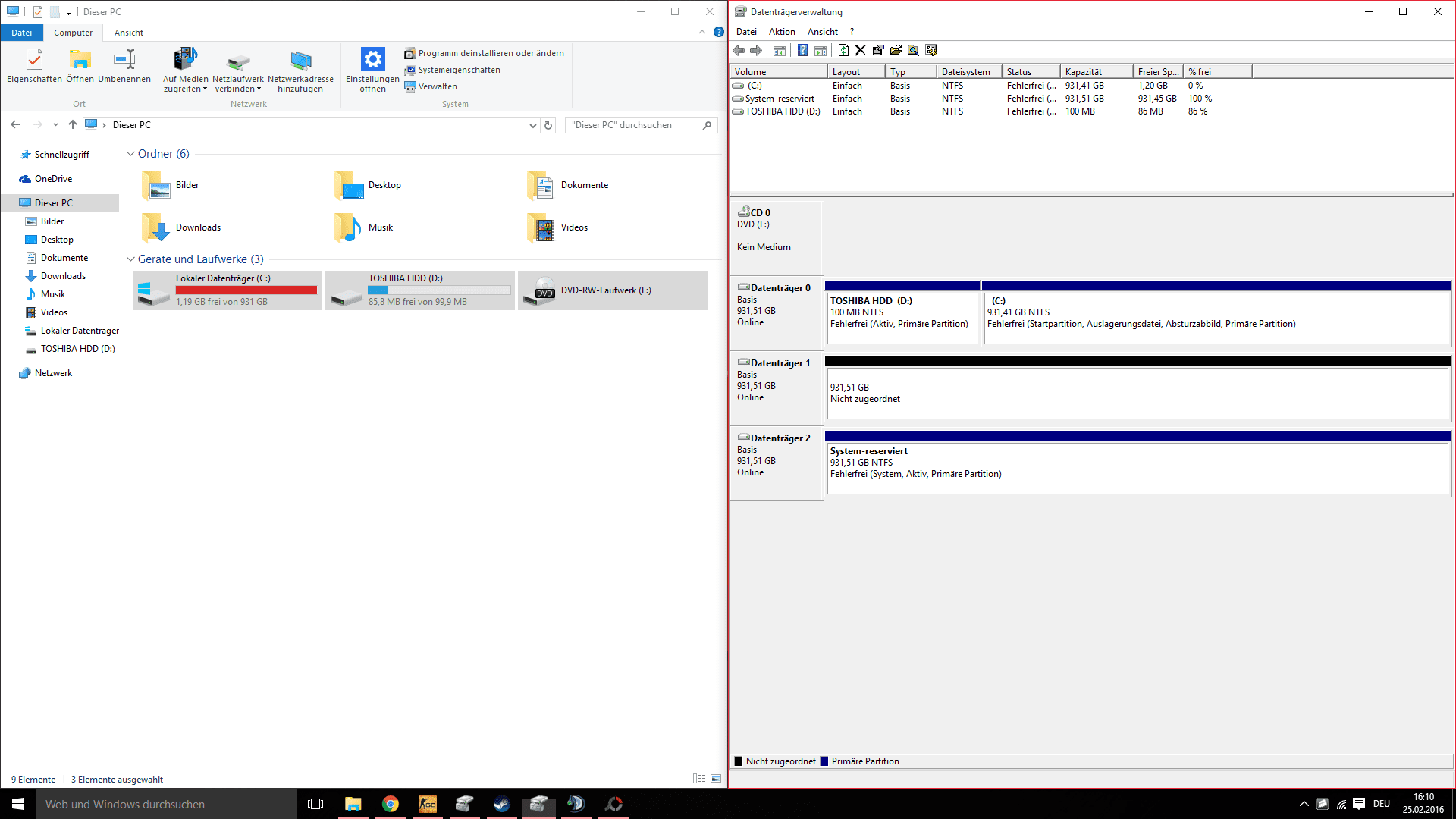
Task: Show action pane toolbar icon
Action: pos(821,50)
